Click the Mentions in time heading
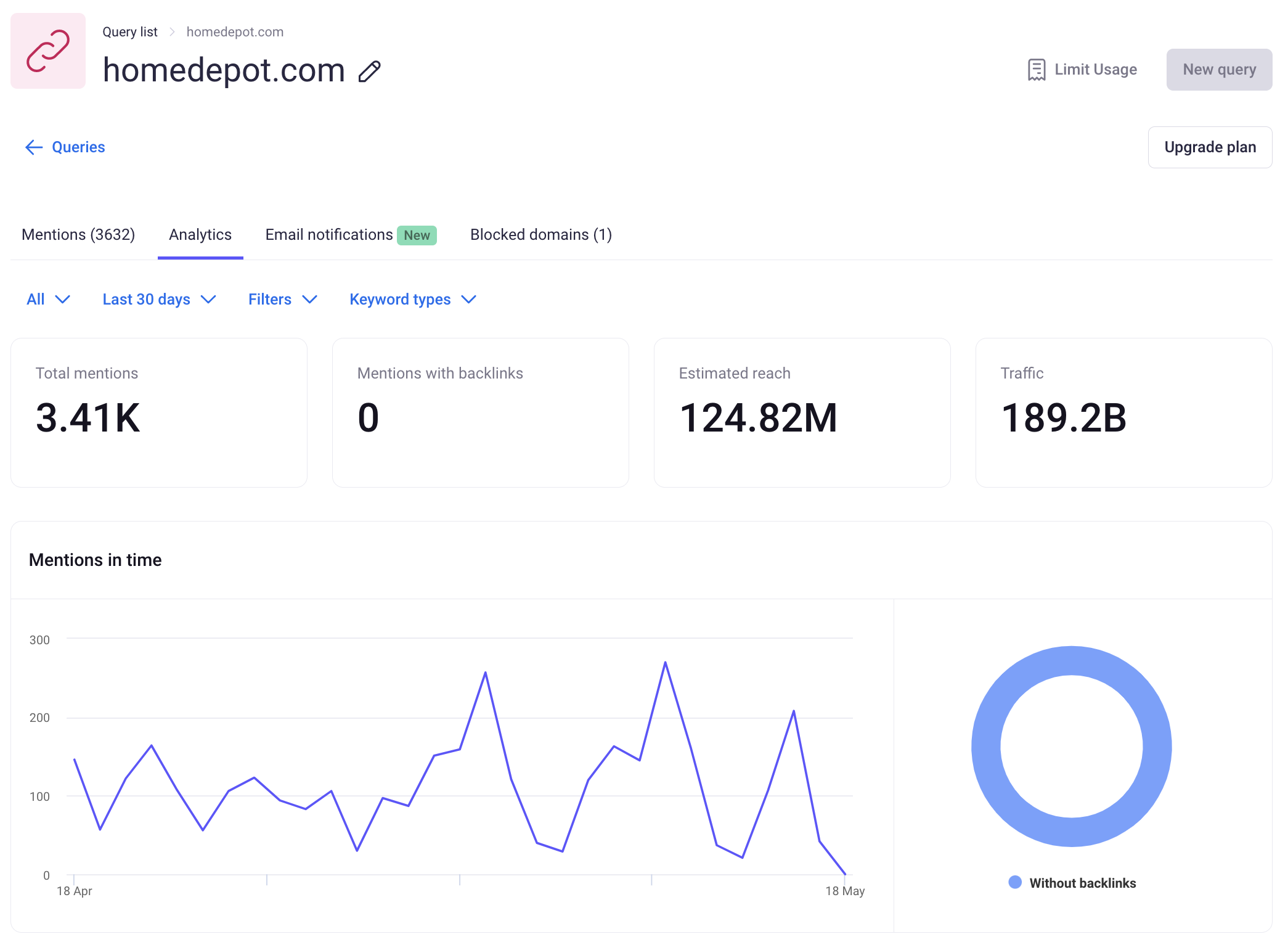The width and height of the screenshot is (1288, 942). tap(96, 560)
